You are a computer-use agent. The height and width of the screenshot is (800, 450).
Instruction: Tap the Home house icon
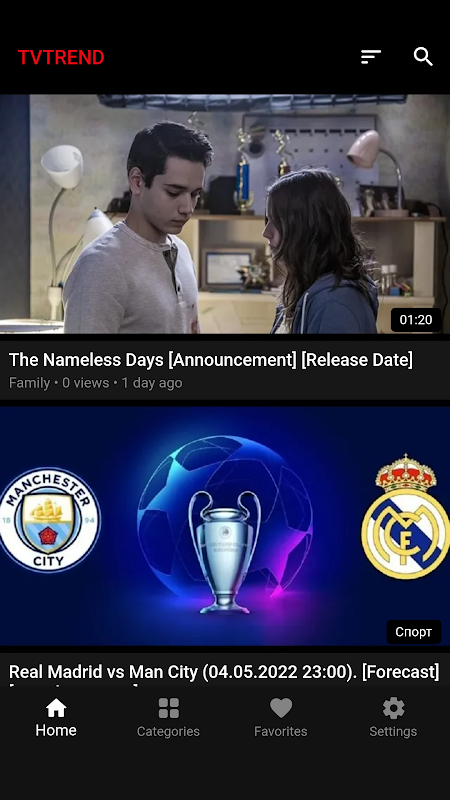(56, 708)
